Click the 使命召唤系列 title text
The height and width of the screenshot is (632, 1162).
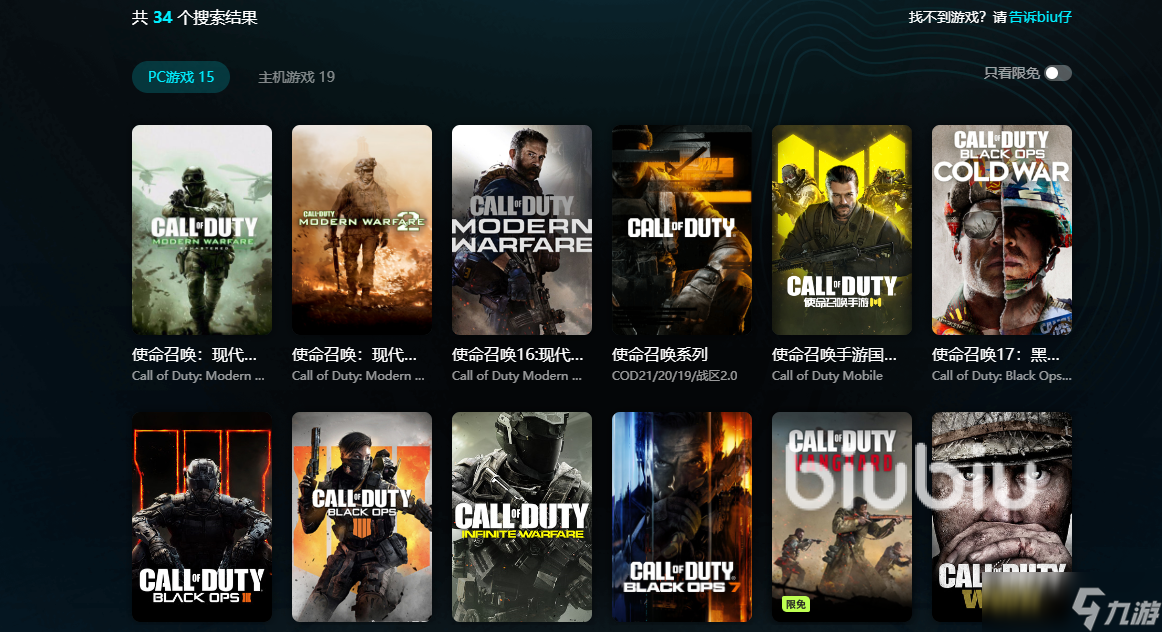(x=660, y=355)
